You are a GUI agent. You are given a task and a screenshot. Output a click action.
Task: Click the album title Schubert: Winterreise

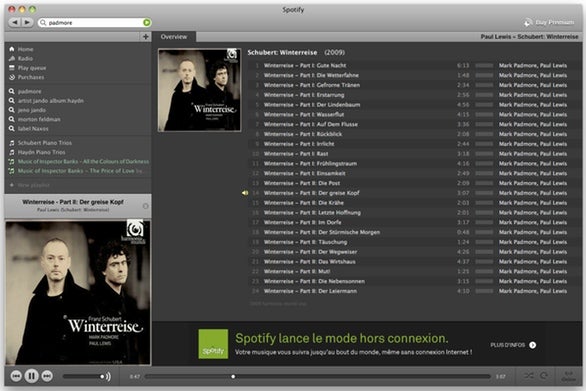(x=282, y=53)
